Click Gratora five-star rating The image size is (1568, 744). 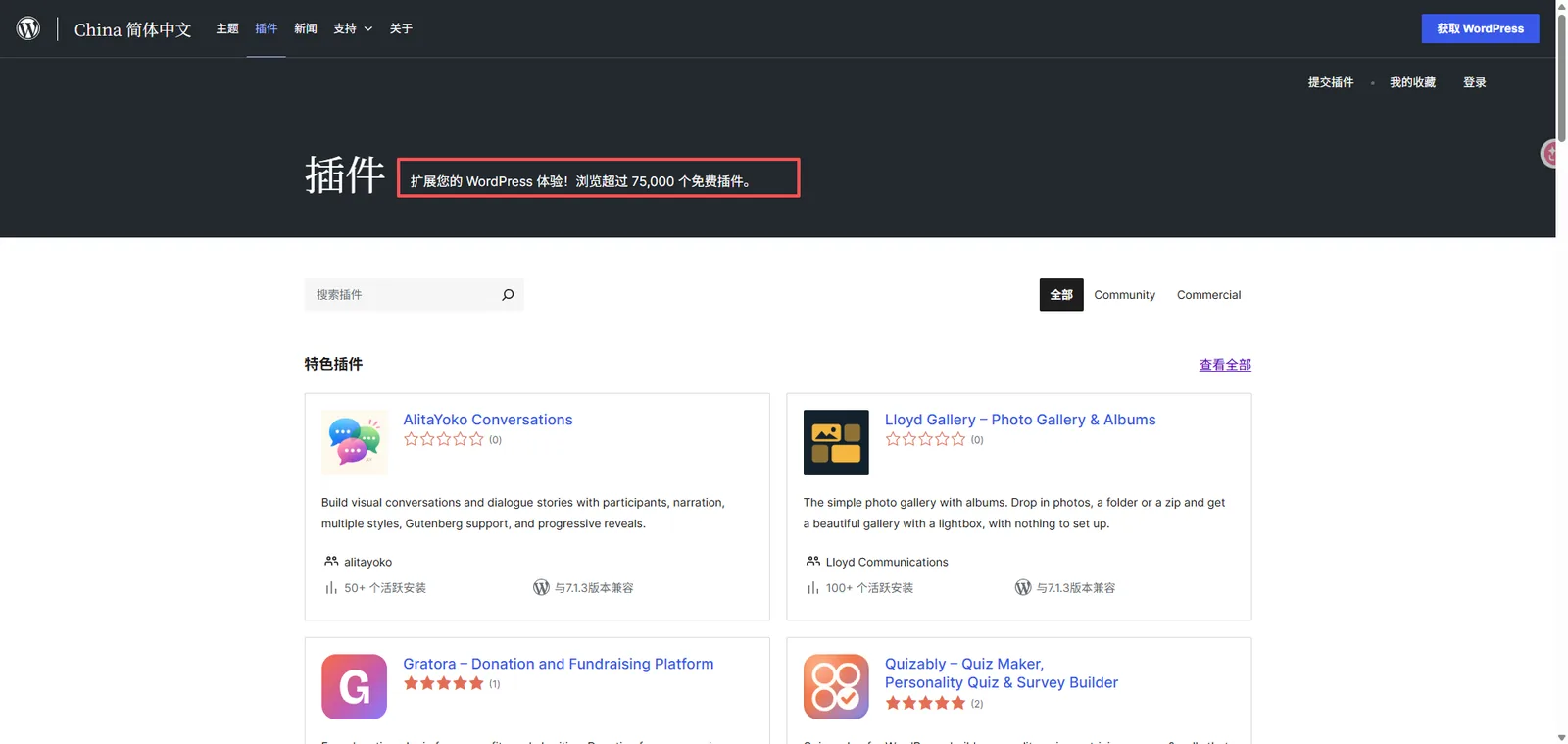[x=444, y=683]
